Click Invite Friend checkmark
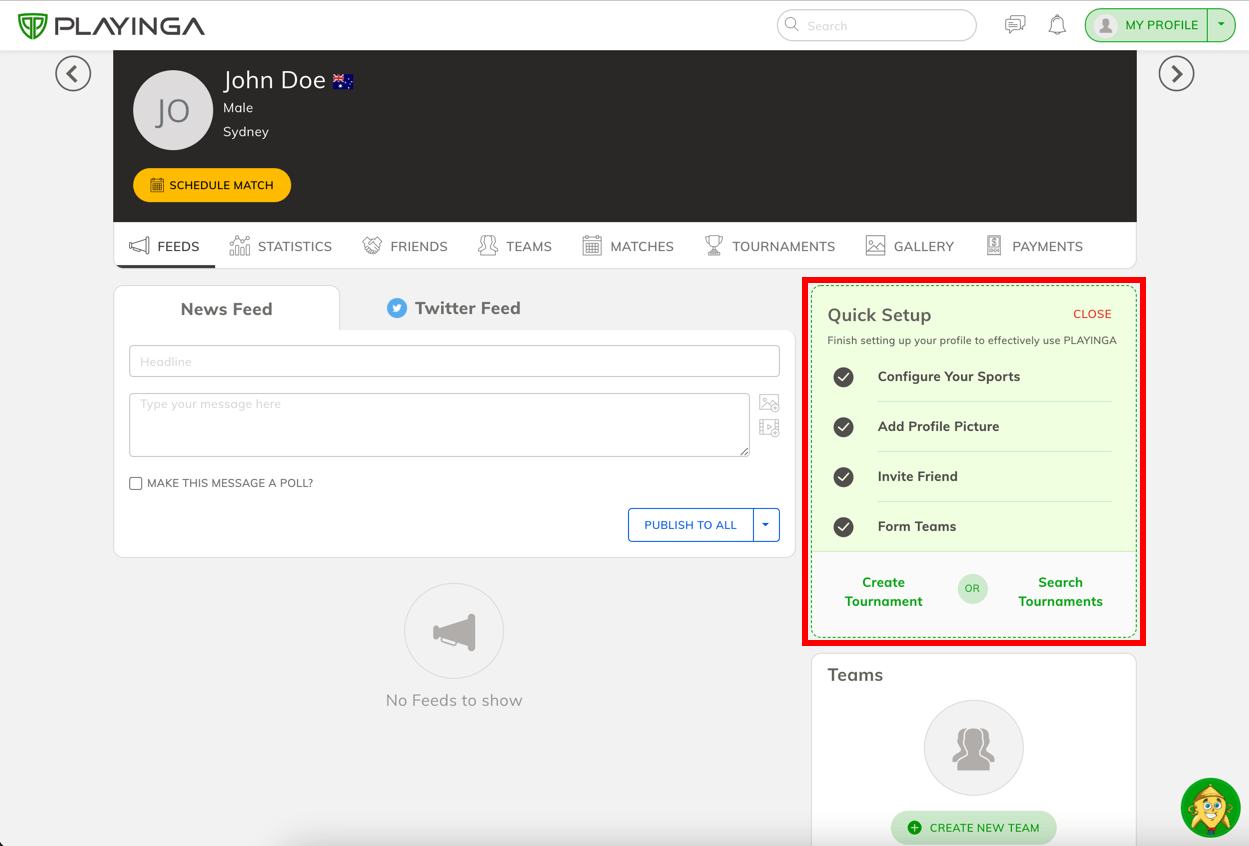Image resolution: width=1249 pixels, height=846 pixels. (844, 477)
